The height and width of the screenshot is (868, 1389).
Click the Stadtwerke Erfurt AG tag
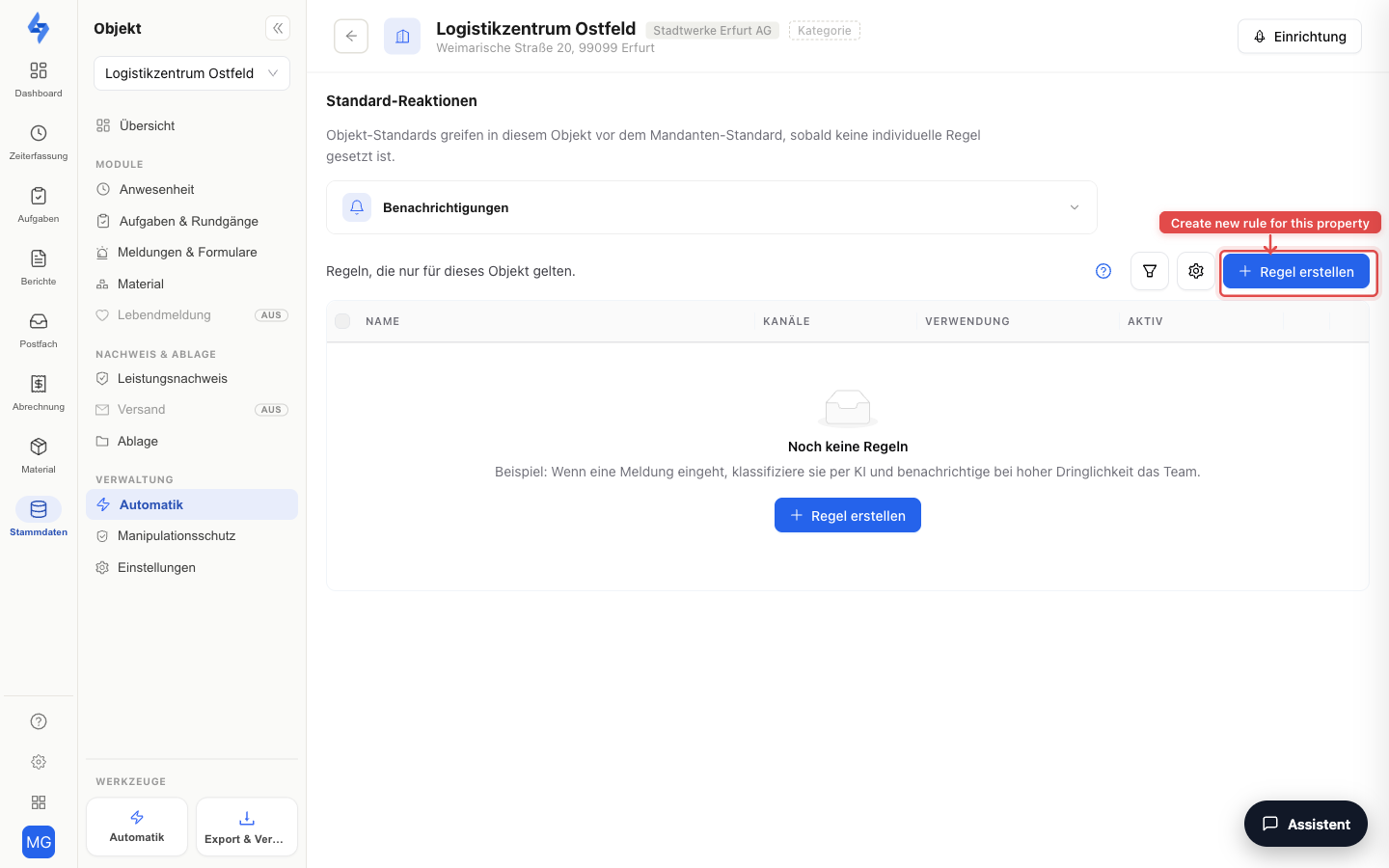point(713,31)
